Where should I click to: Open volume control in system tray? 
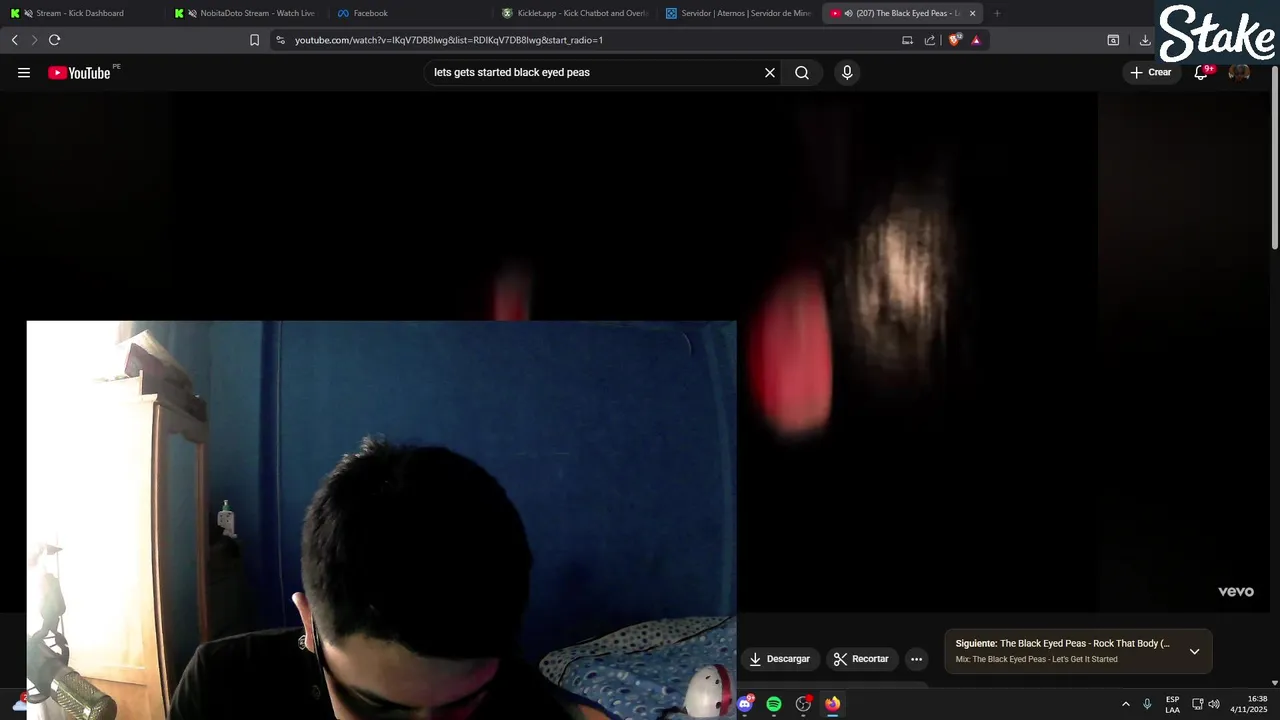(1214, 704)
